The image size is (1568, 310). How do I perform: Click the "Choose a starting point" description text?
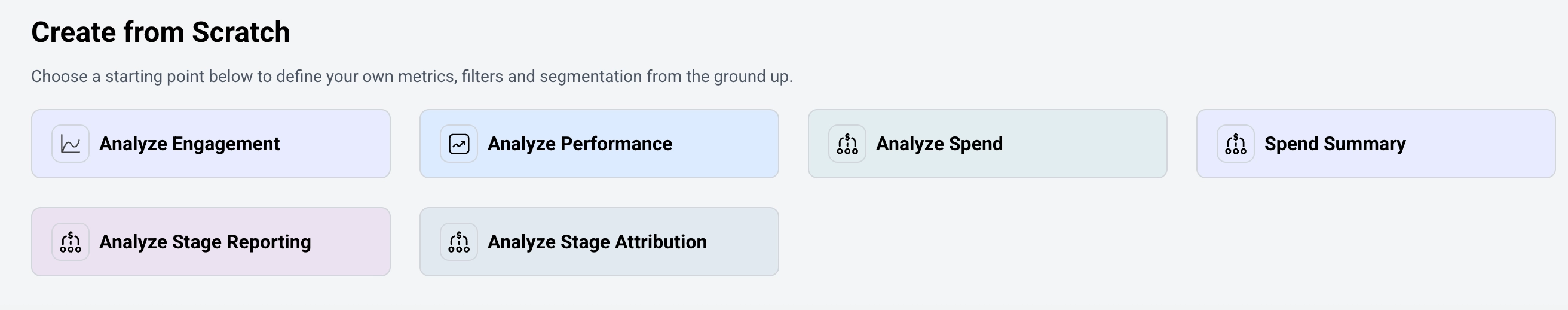[x=412, y=77]
